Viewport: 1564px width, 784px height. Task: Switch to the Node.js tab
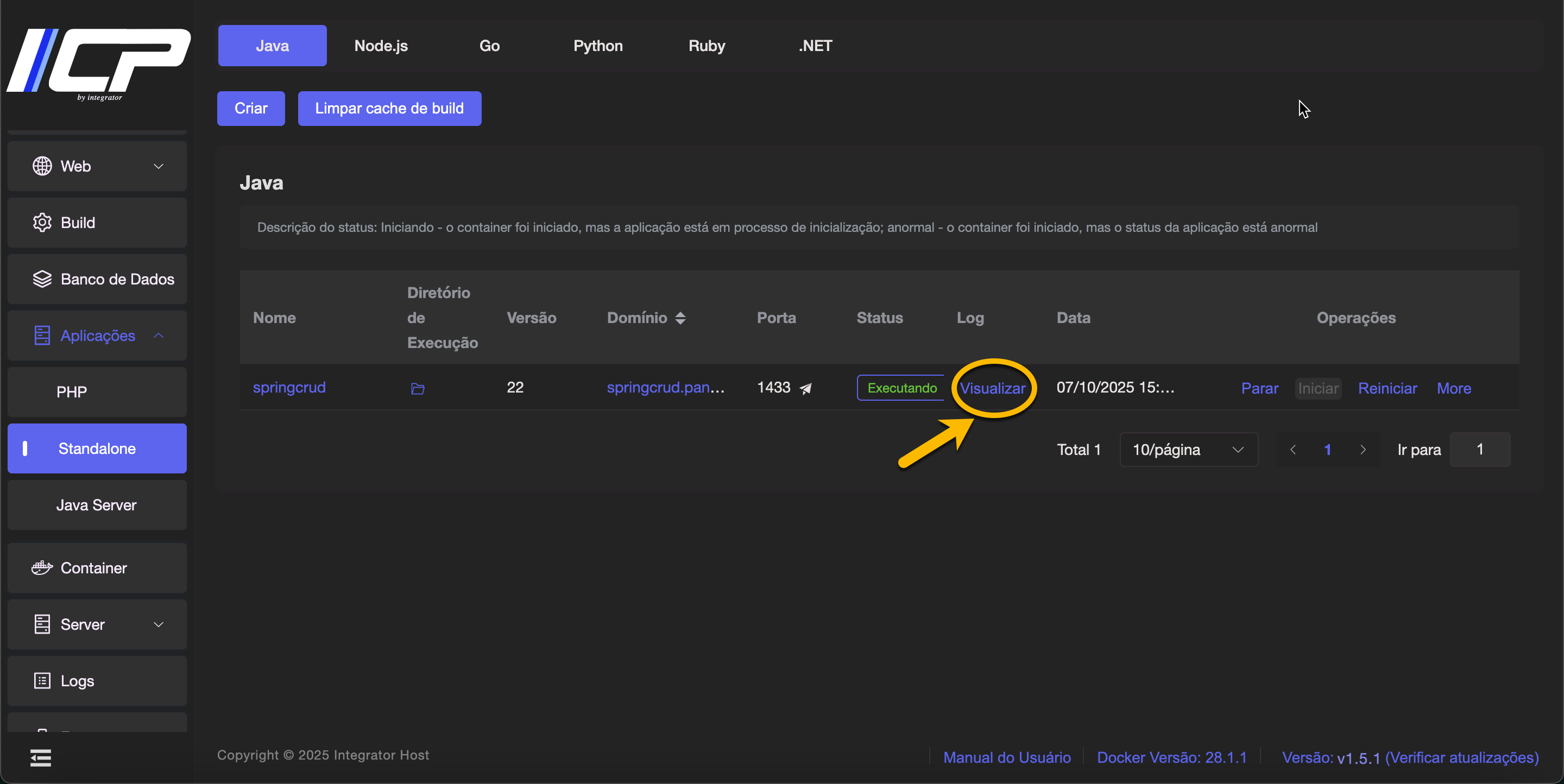[381, 46]
